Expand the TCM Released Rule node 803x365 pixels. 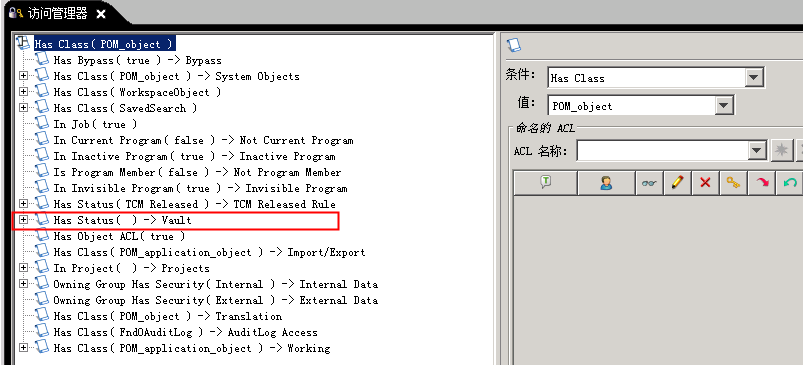(23, 204)
